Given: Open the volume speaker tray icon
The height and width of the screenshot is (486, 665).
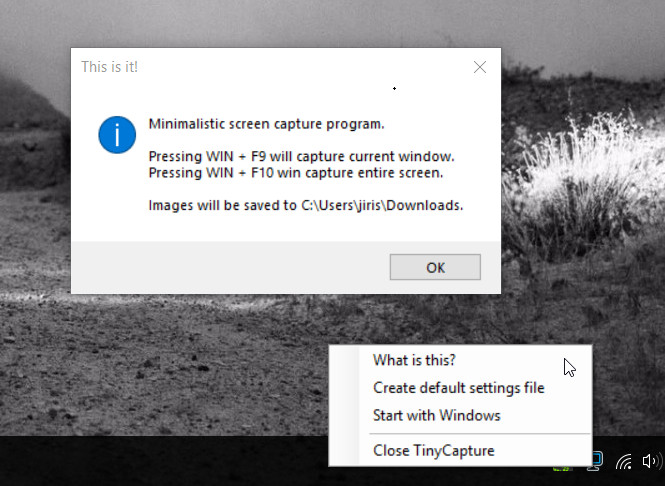Looking at the screenshot, I should pos(651,461).
